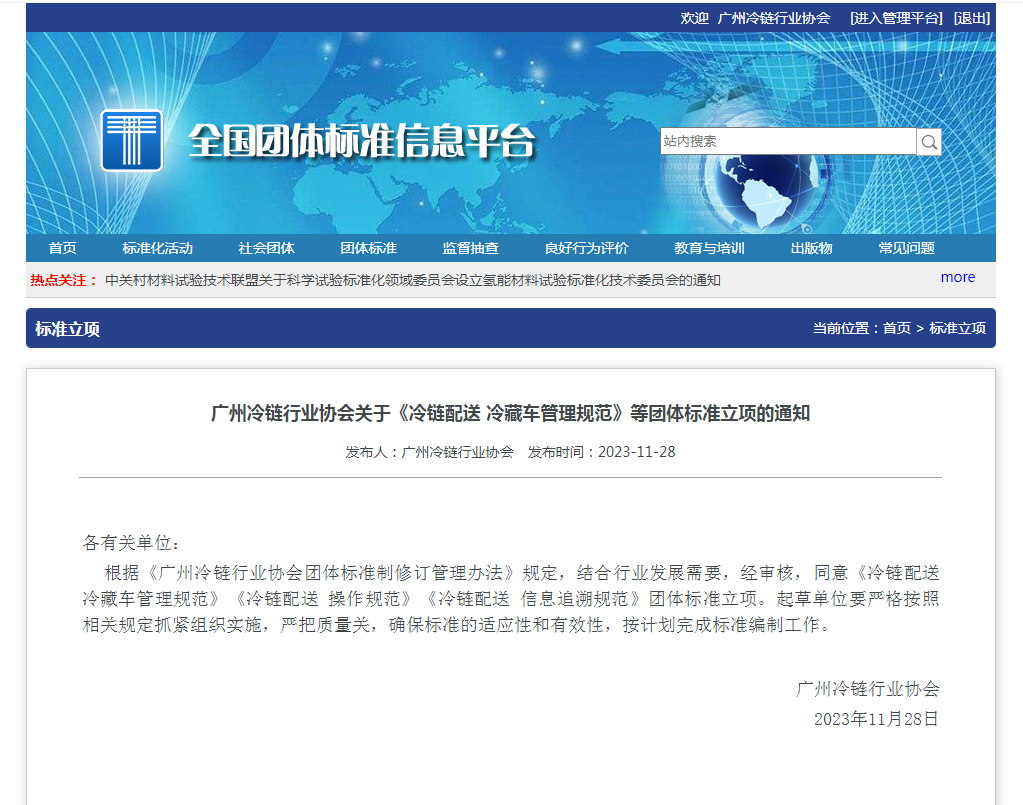Click the 广州冷链行业协会 username in top bar
The image size is (1023, 805).
coord(774,18)
